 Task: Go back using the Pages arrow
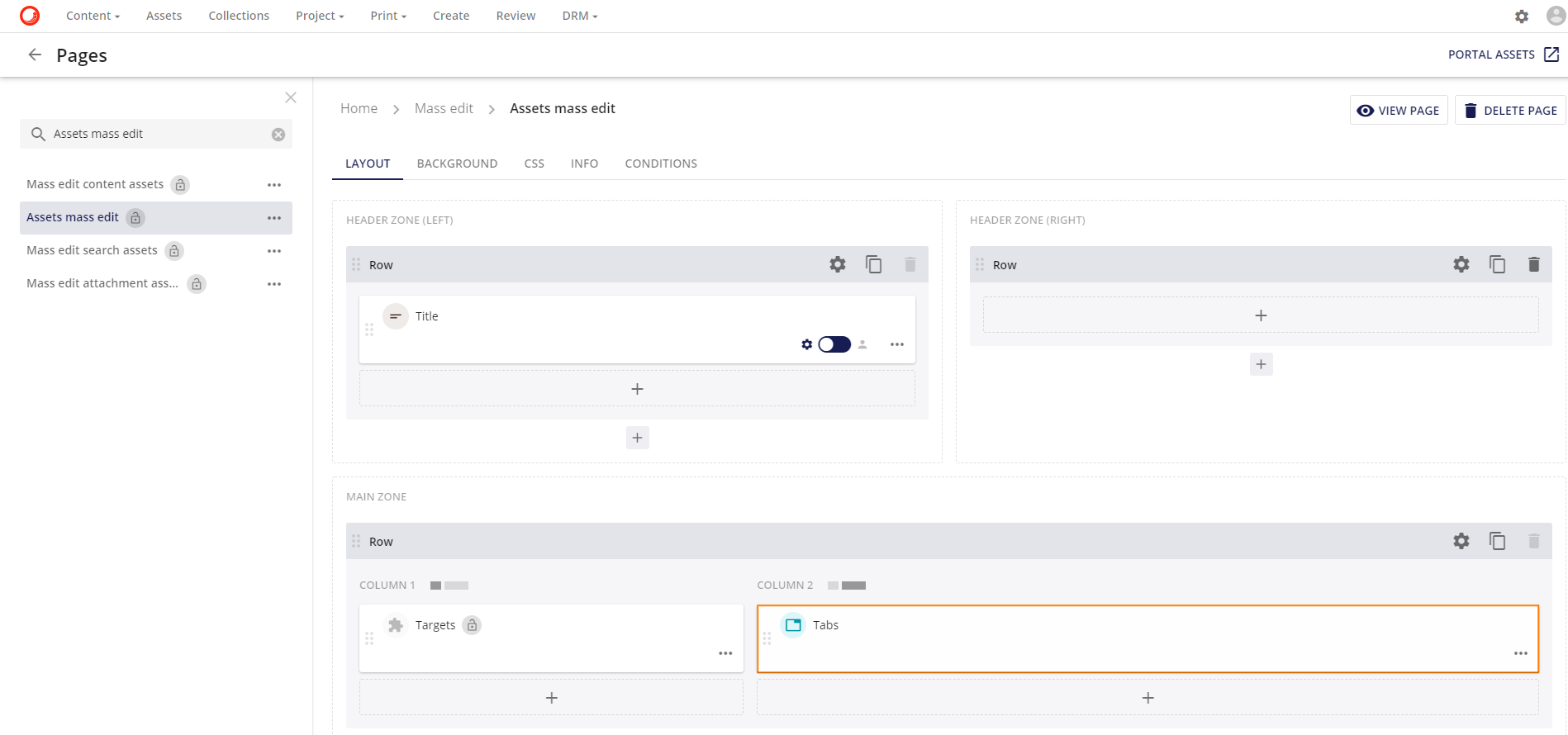pyautogui.click(x=35, y=55)
